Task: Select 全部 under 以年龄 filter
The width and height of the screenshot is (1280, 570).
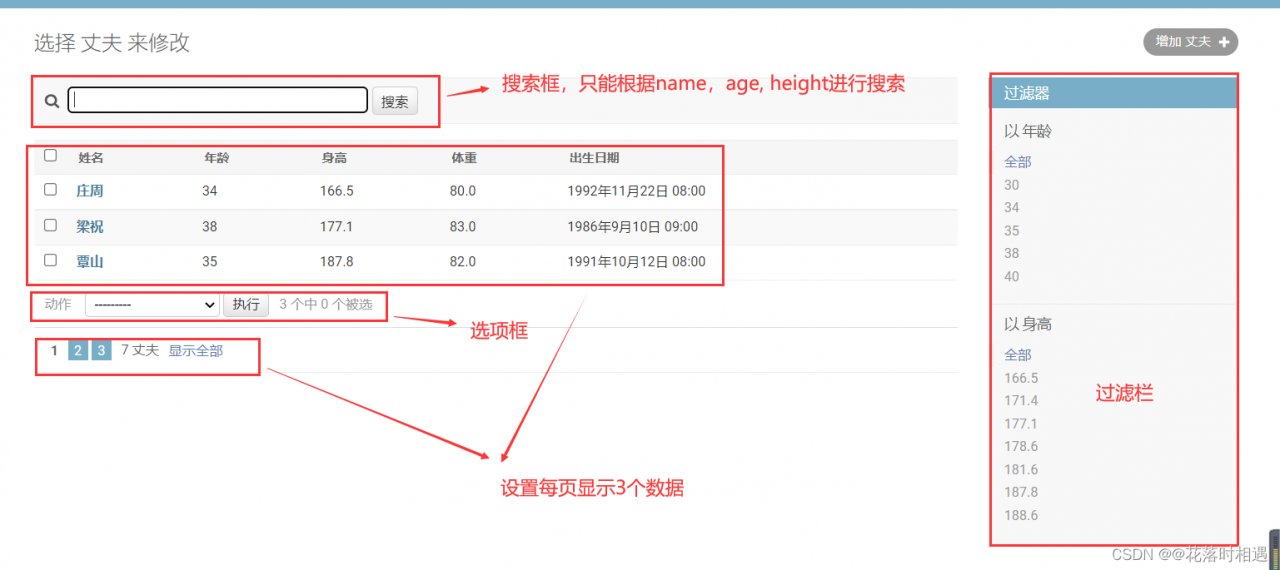Action: [x=1018, y=162]
